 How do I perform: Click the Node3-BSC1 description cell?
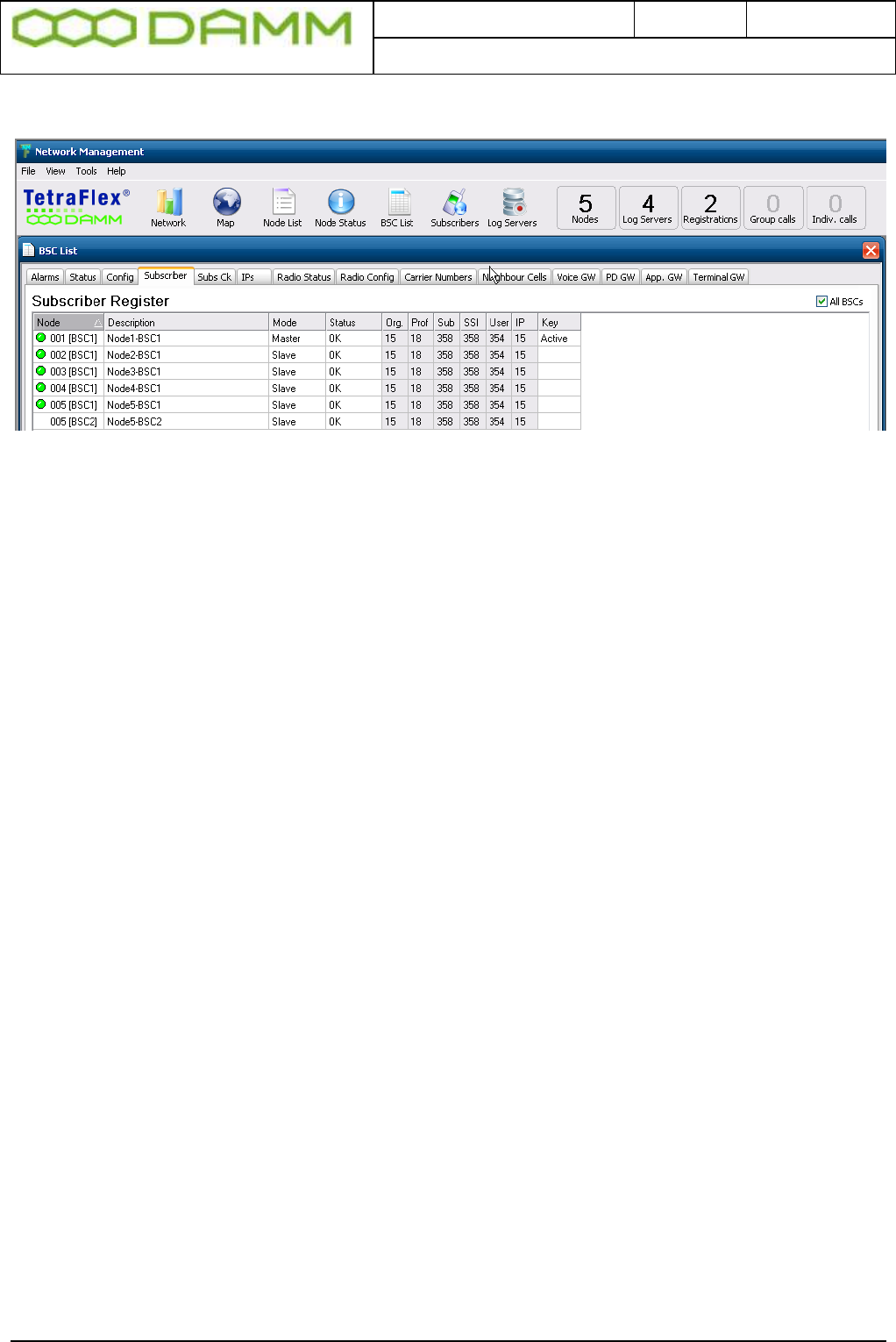click(x=186, y=372)
